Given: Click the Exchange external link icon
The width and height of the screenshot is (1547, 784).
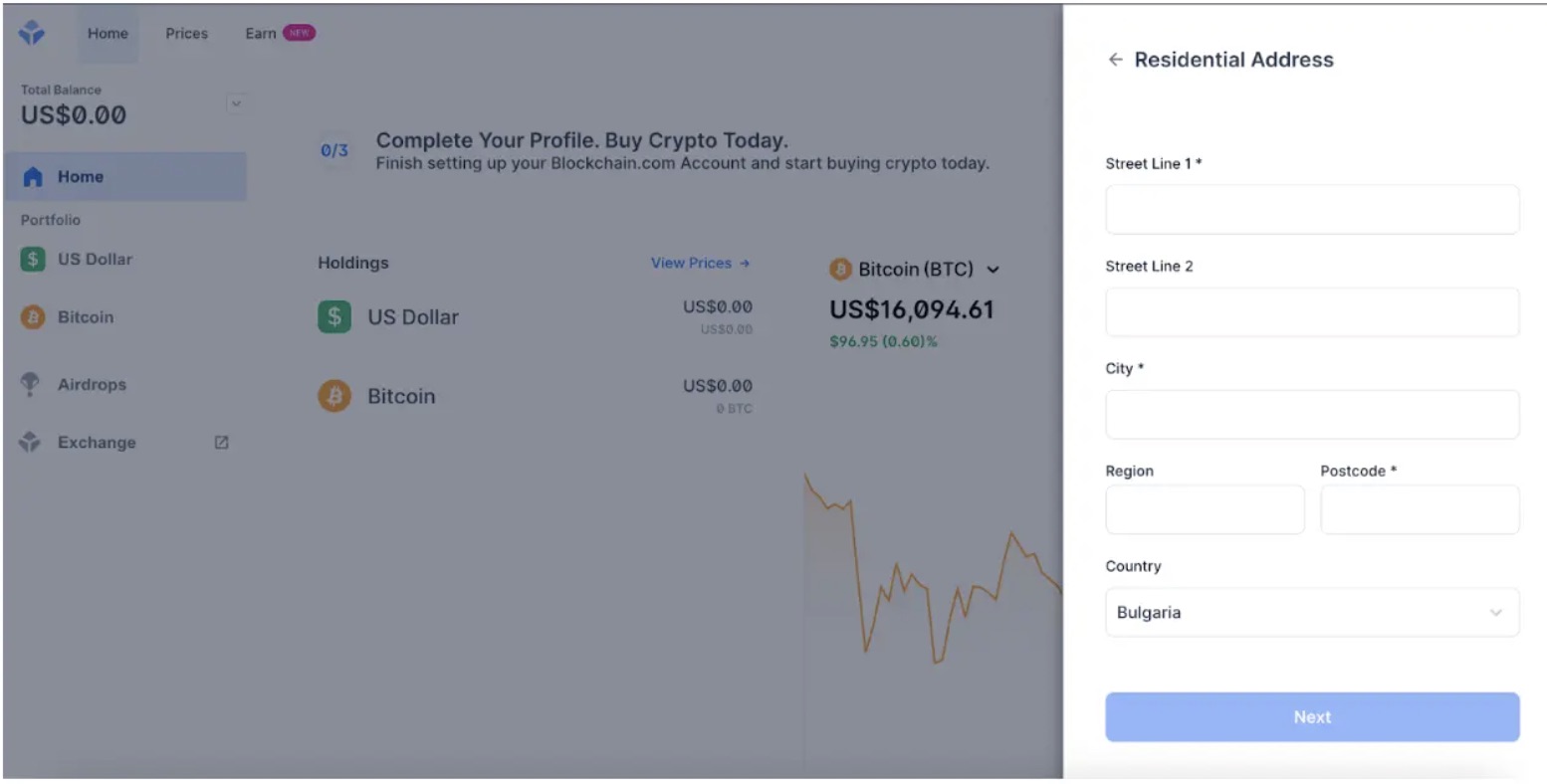Looking at the screenshot, I should [x=221, y=442].
